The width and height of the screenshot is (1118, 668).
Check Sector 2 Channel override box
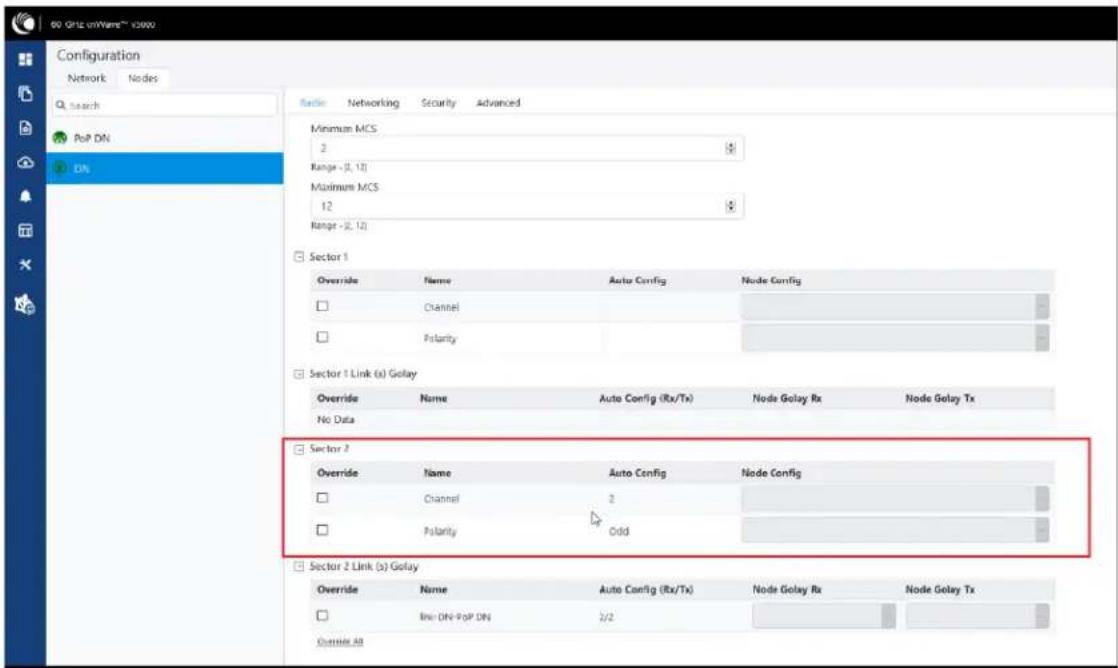point(322,498)
